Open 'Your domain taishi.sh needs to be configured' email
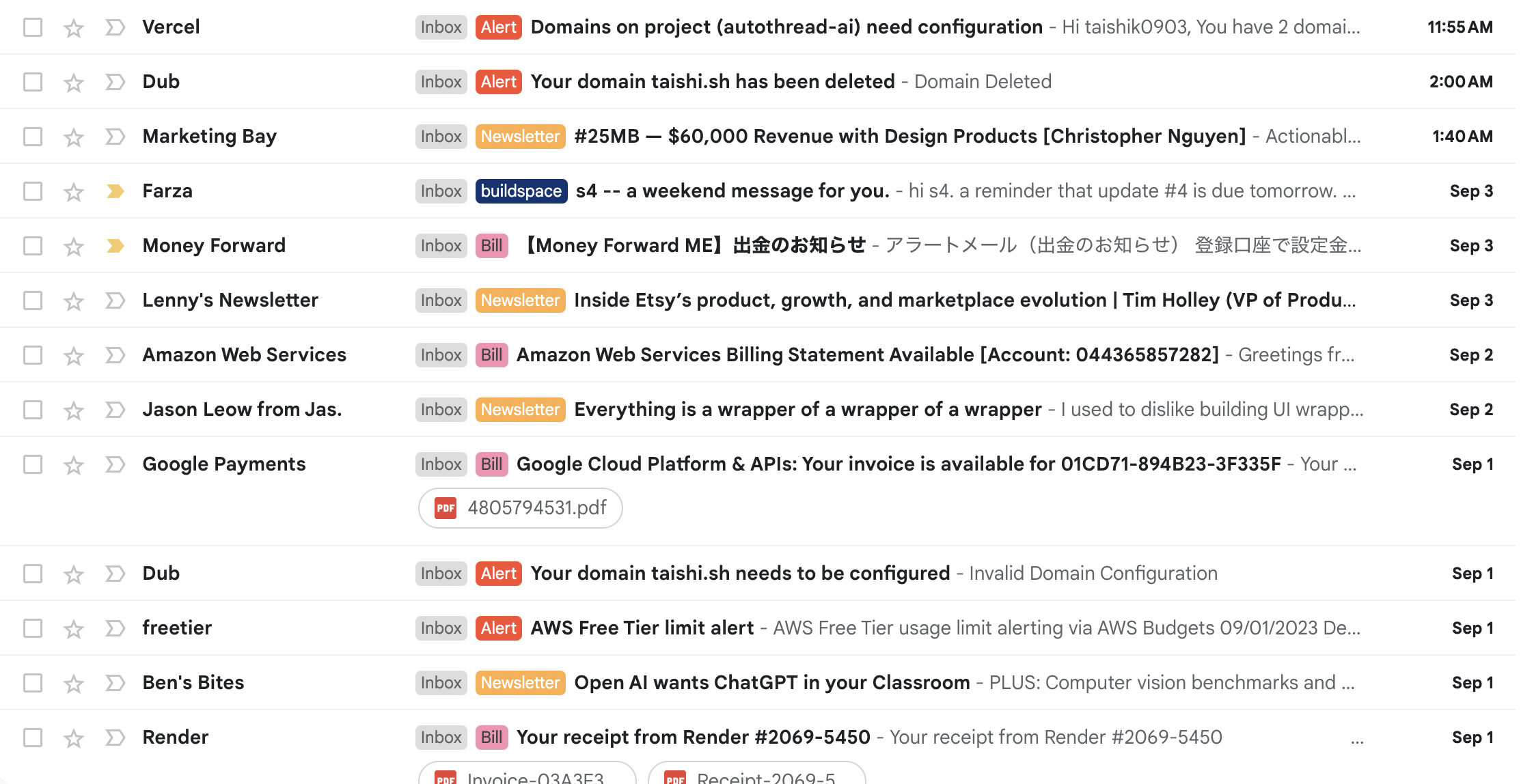The width and height of the screenshot is (1521, 784). (740, 574)
